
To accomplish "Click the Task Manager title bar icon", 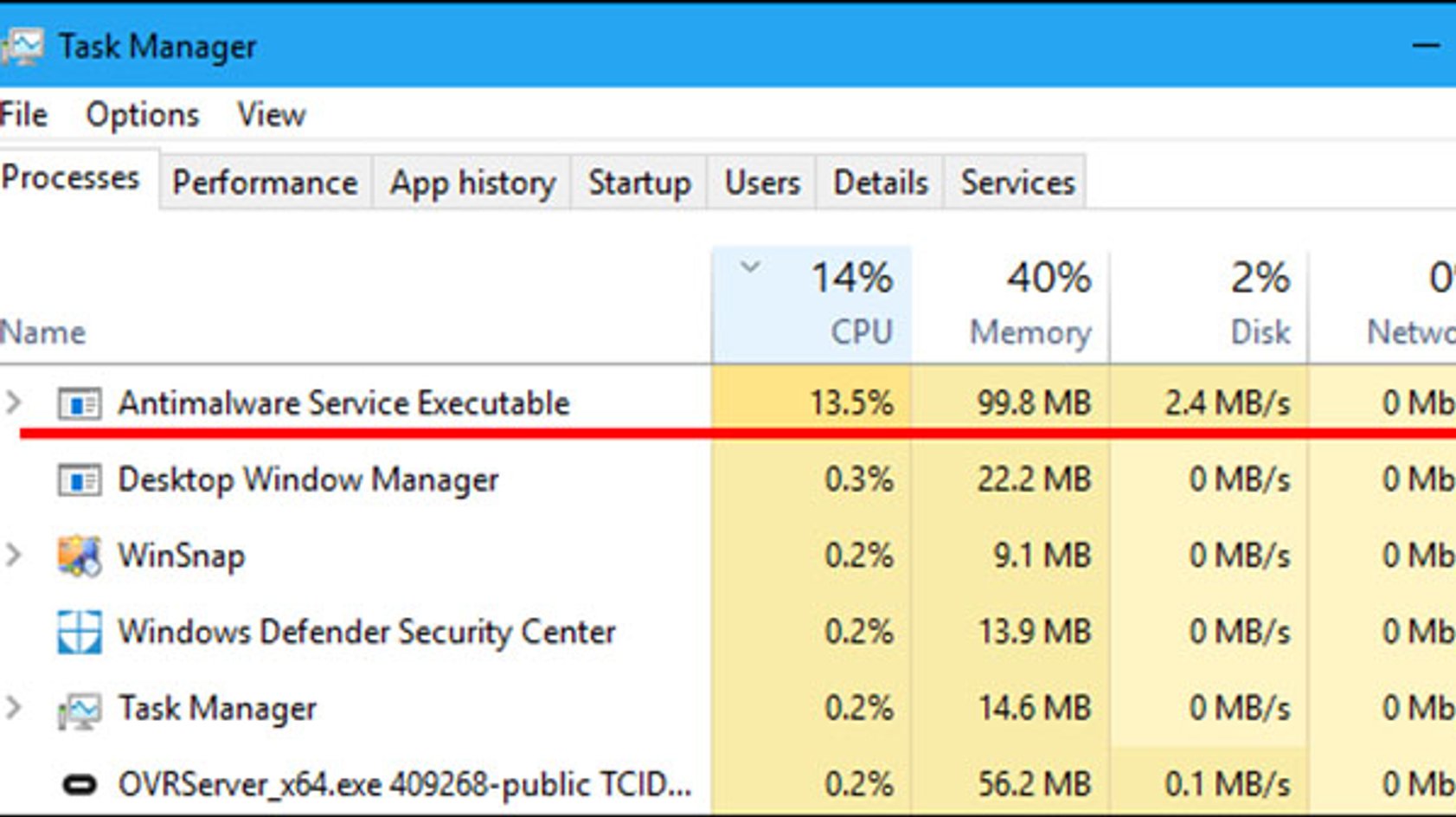I will (x=22, y=47).
